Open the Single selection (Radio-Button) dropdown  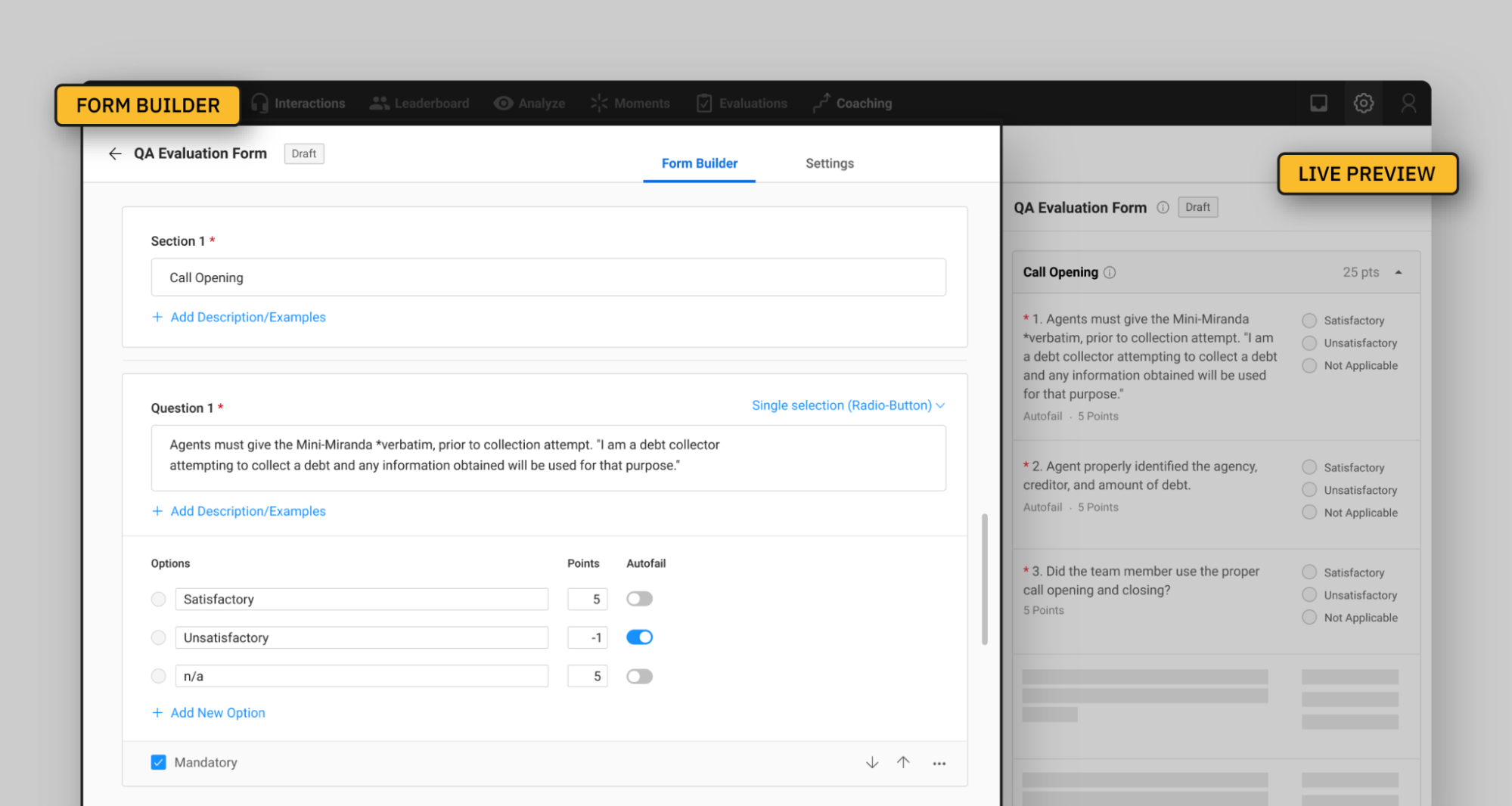[846, 405]
